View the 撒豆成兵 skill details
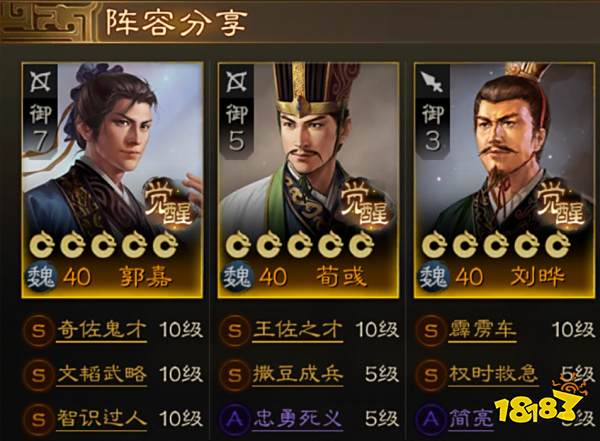600x441 pixels. 298,374
